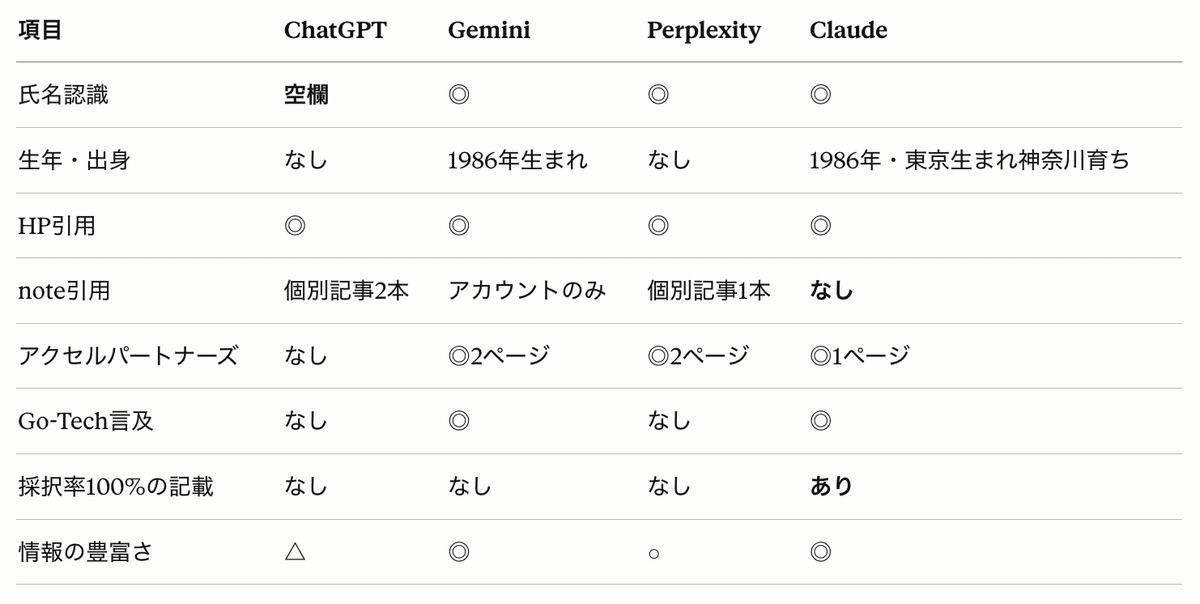
Task: Click the bold あり cell under Claude
Action: click(831, 486)
